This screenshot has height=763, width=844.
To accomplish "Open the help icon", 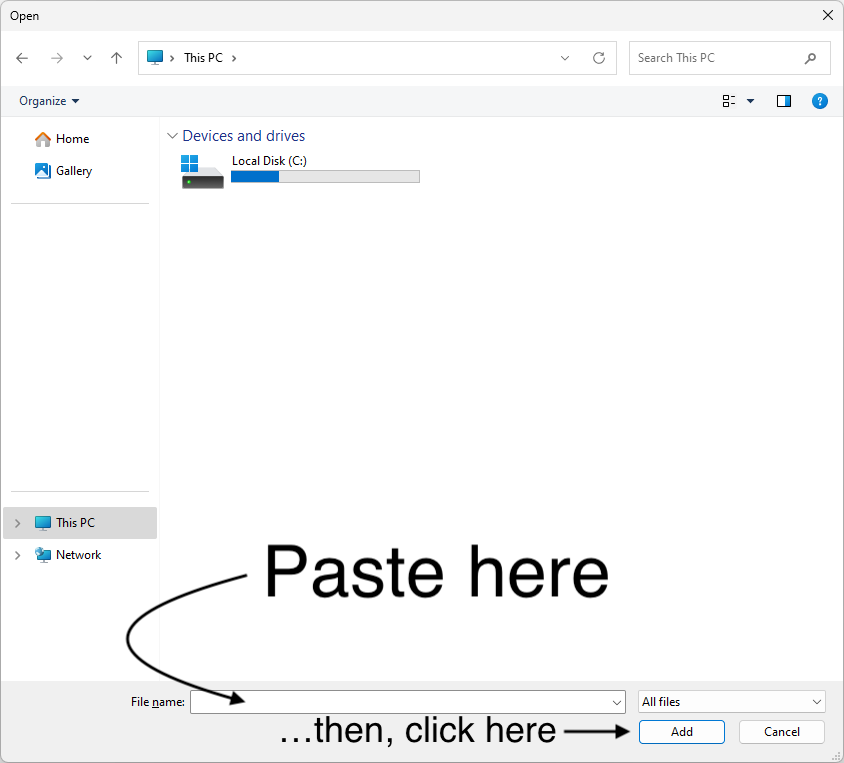I will tap(820, 101).
